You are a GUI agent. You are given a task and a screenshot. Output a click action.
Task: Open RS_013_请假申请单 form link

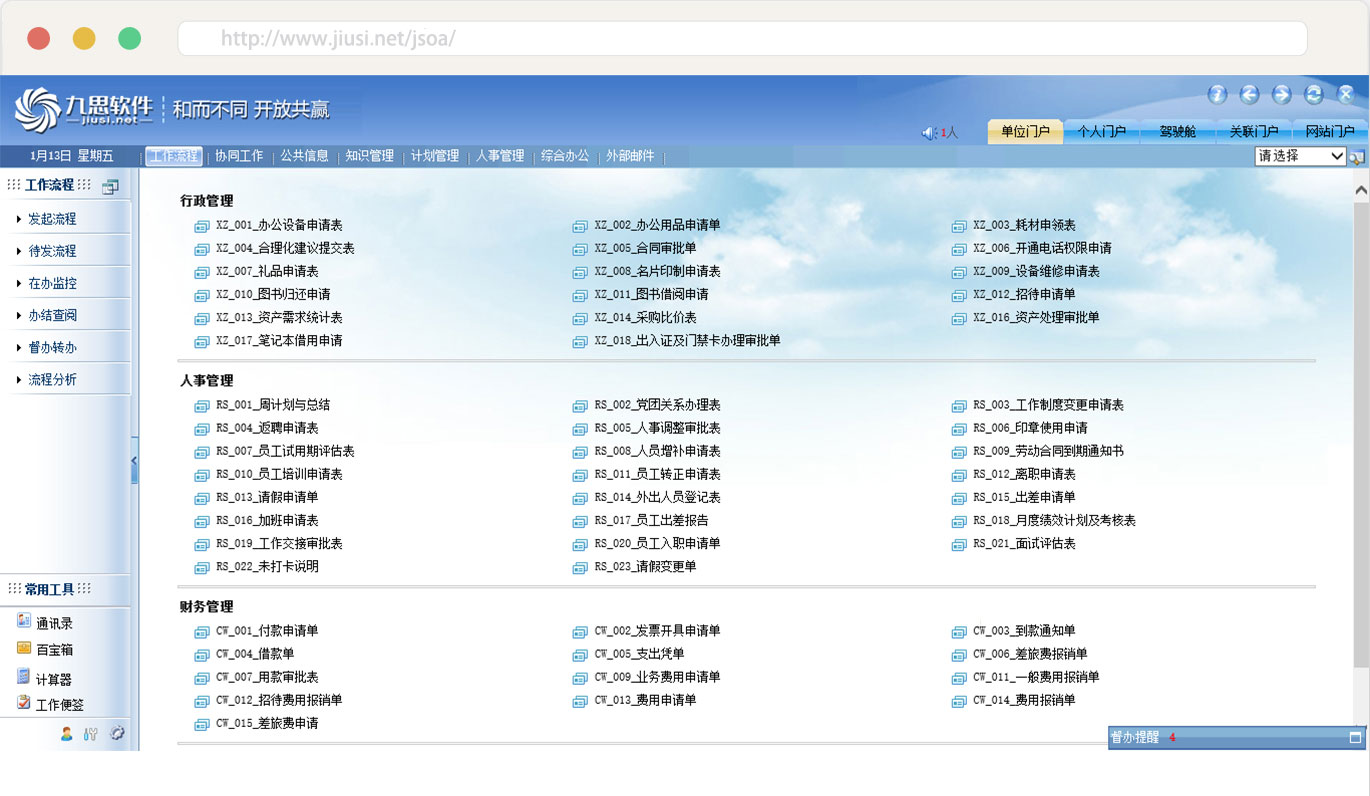[x=267, y=497]
